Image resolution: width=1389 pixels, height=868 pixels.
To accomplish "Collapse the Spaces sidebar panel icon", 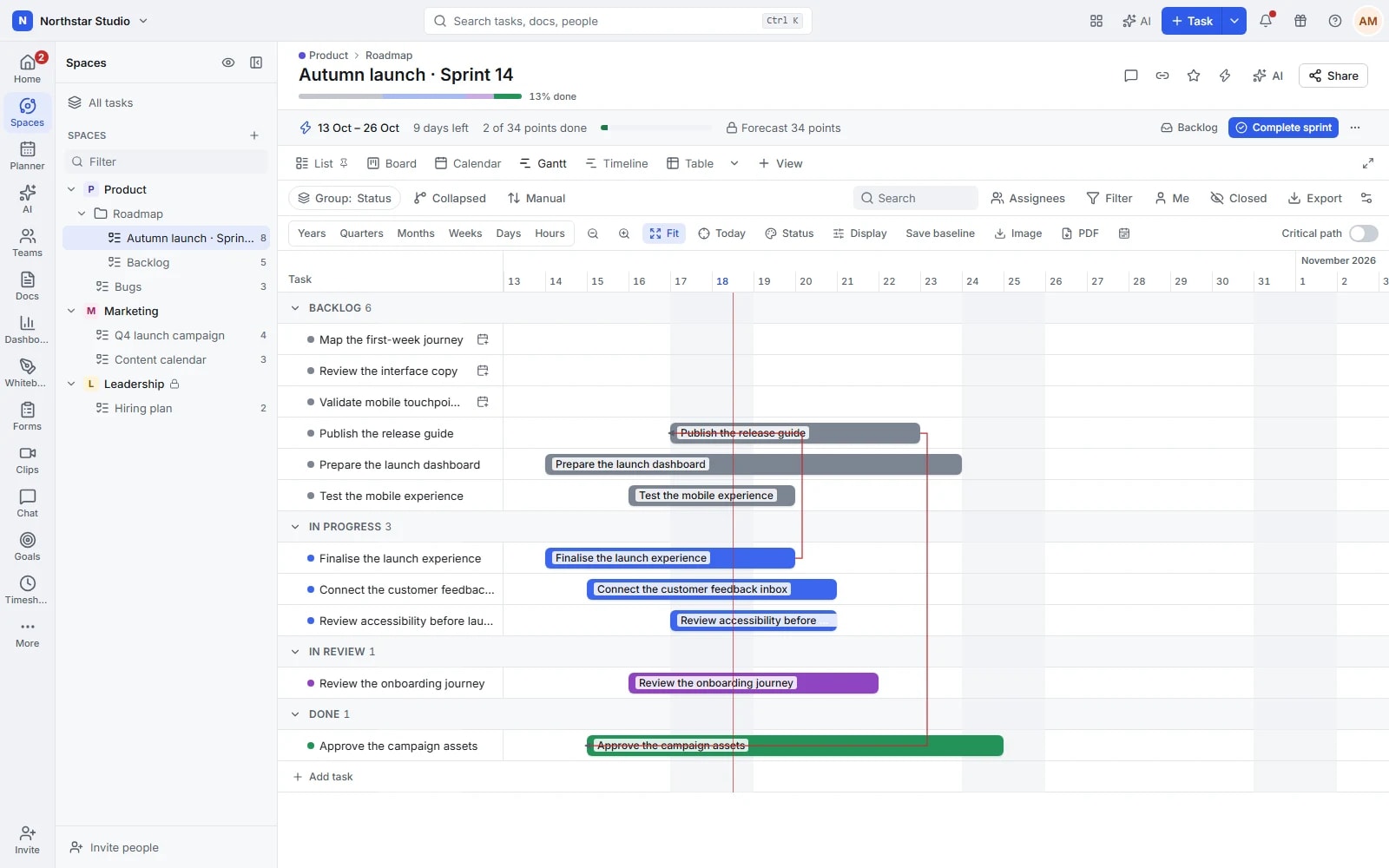I will click(256, 62).
